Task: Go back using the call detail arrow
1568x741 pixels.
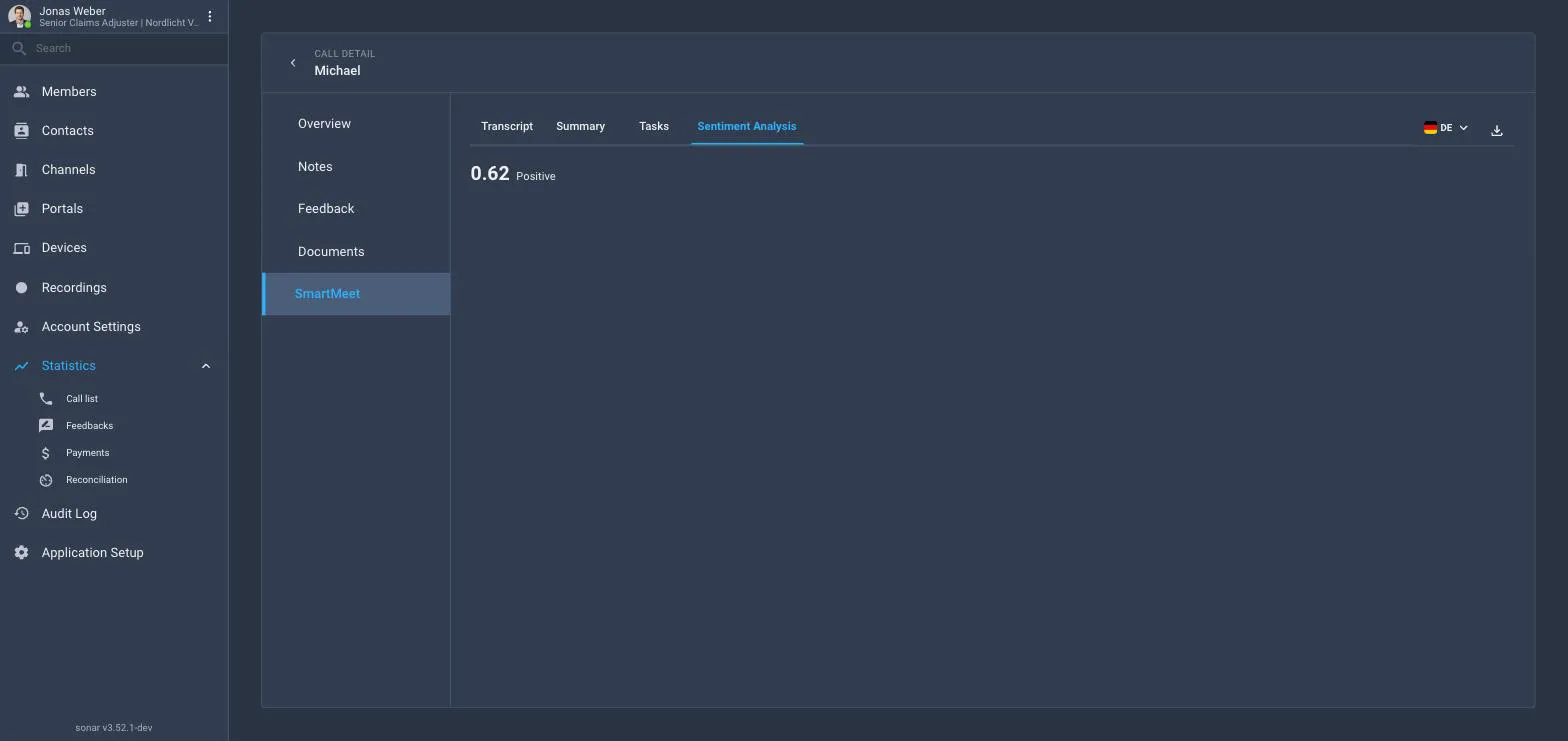Action: (293, 63)
